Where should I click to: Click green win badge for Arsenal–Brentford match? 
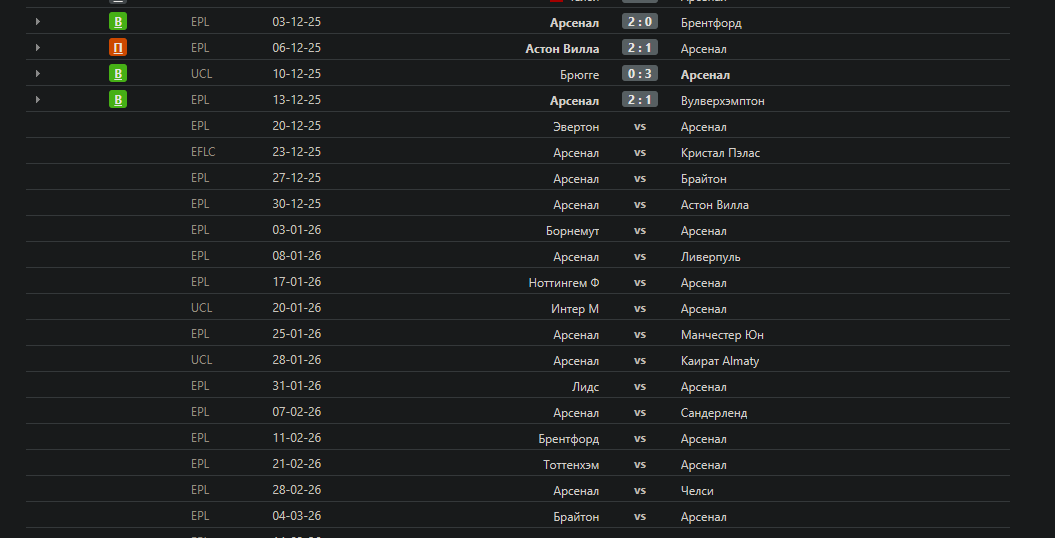click(118, 22)
